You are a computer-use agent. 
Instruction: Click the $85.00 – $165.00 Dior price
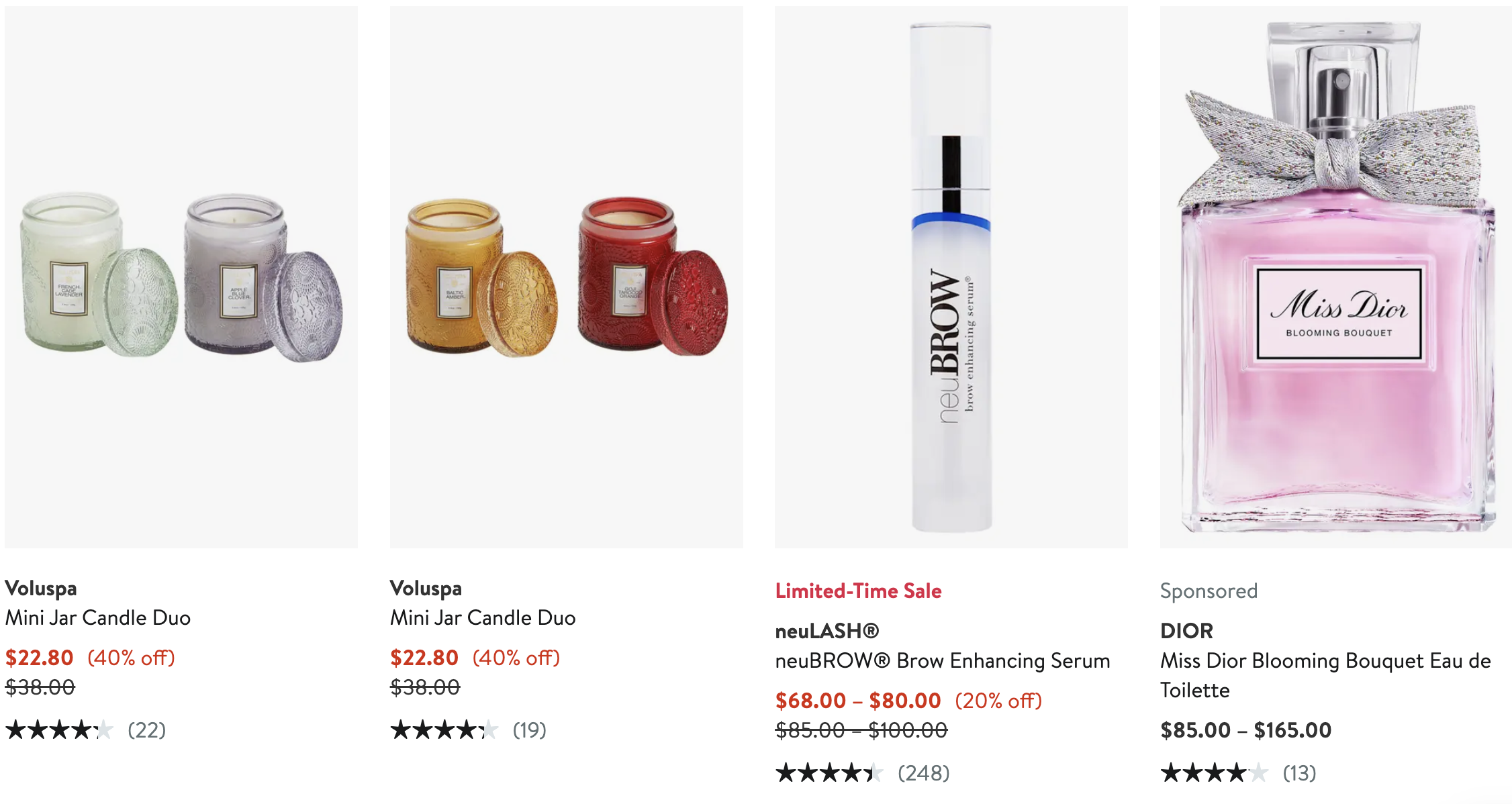[x=1245, y=730]
